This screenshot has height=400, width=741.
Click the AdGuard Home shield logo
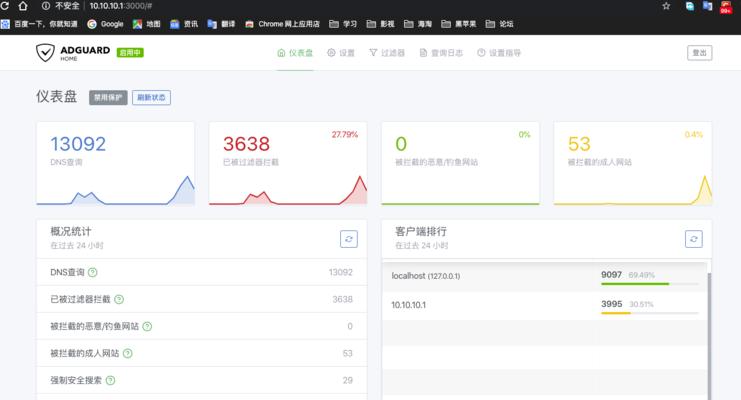tap(45, 52)
